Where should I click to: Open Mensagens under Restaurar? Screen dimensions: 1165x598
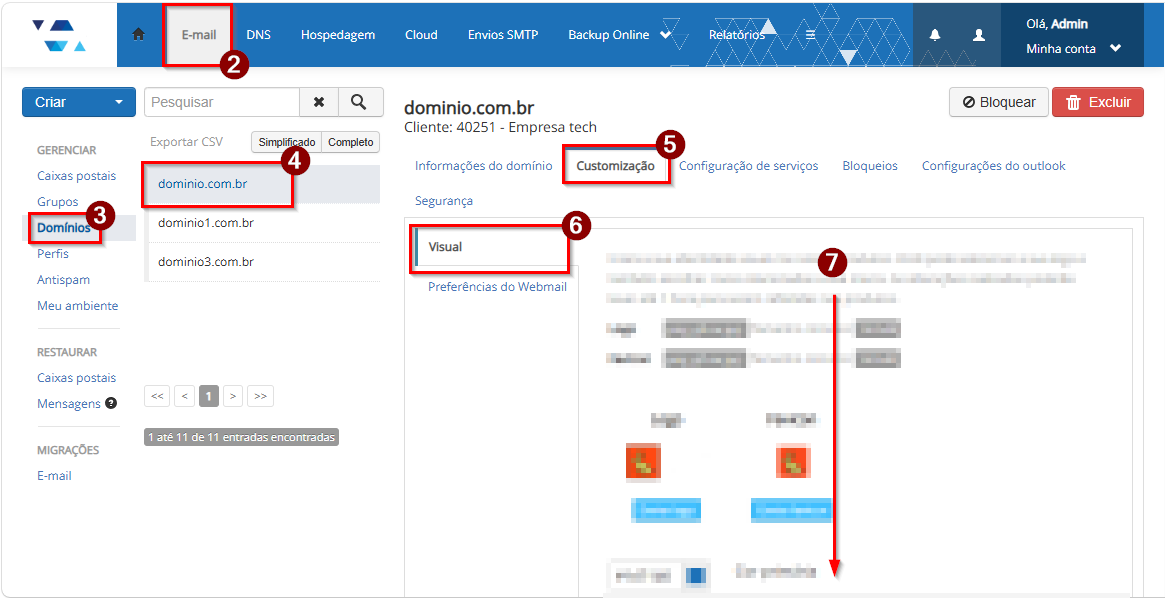point(68,404)
